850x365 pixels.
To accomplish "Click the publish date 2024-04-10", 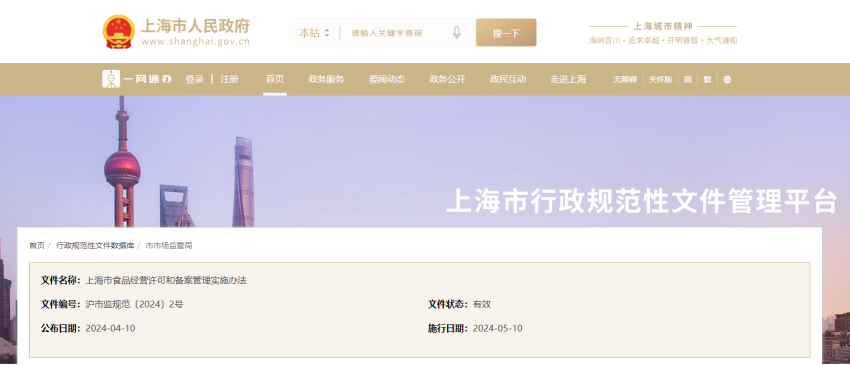I will (x=111, y=328).
